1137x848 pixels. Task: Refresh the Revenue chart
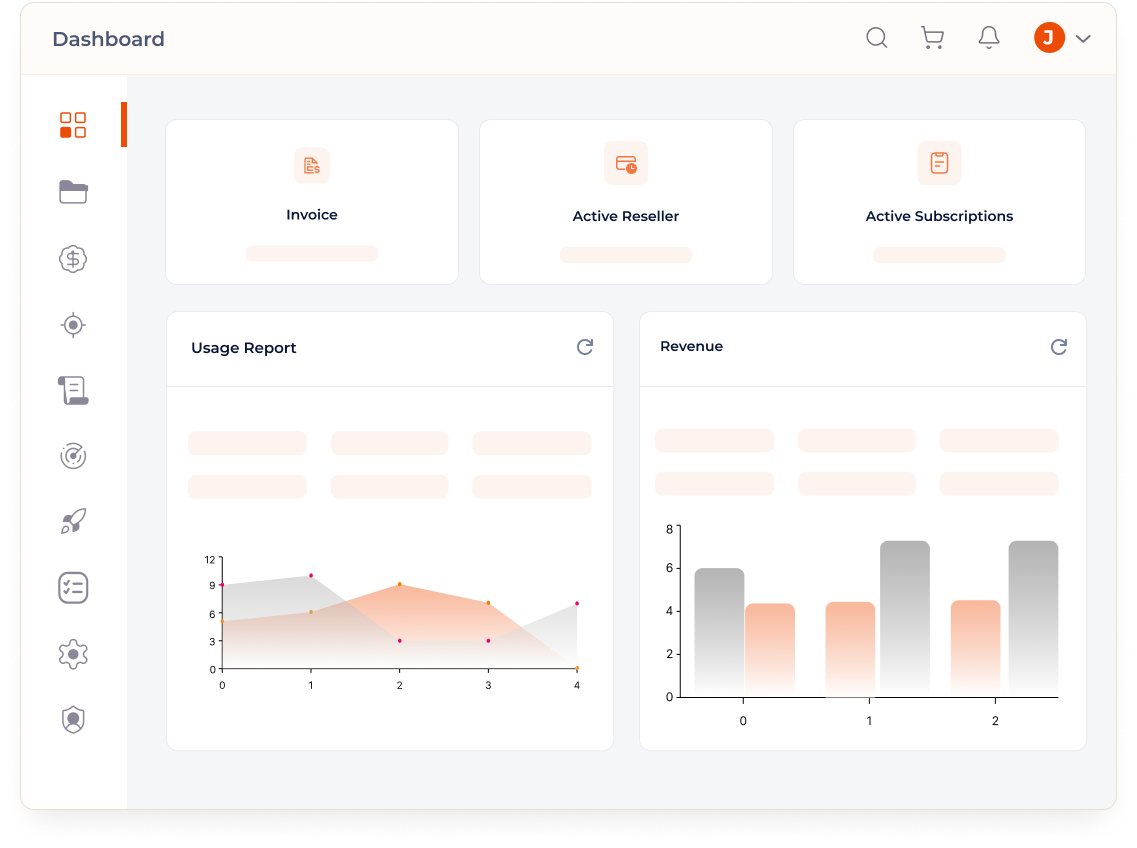pos(1059,347)
